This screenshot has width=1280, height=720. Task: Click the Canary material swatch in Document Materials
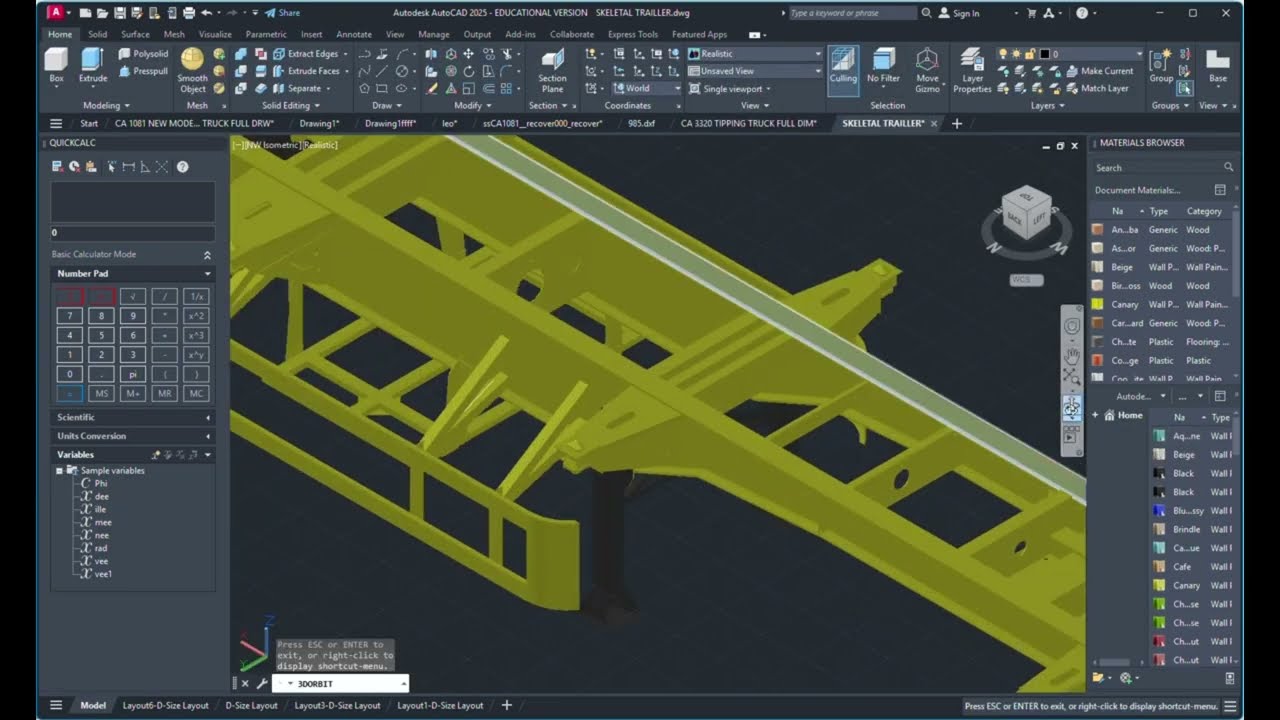tap(1097, 304)
